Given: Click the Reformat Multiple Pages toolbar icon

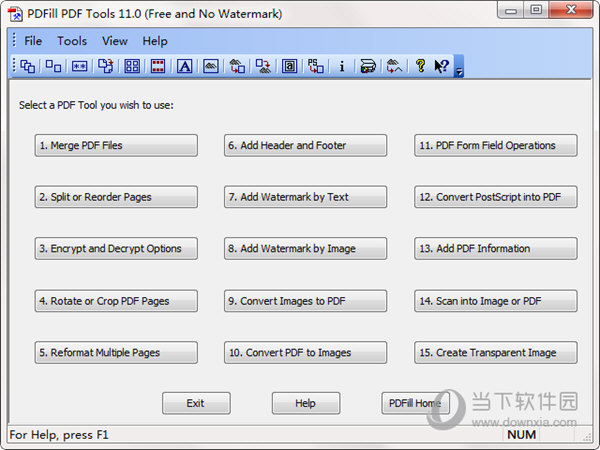Looking at the screenshot, I should 132,66.
